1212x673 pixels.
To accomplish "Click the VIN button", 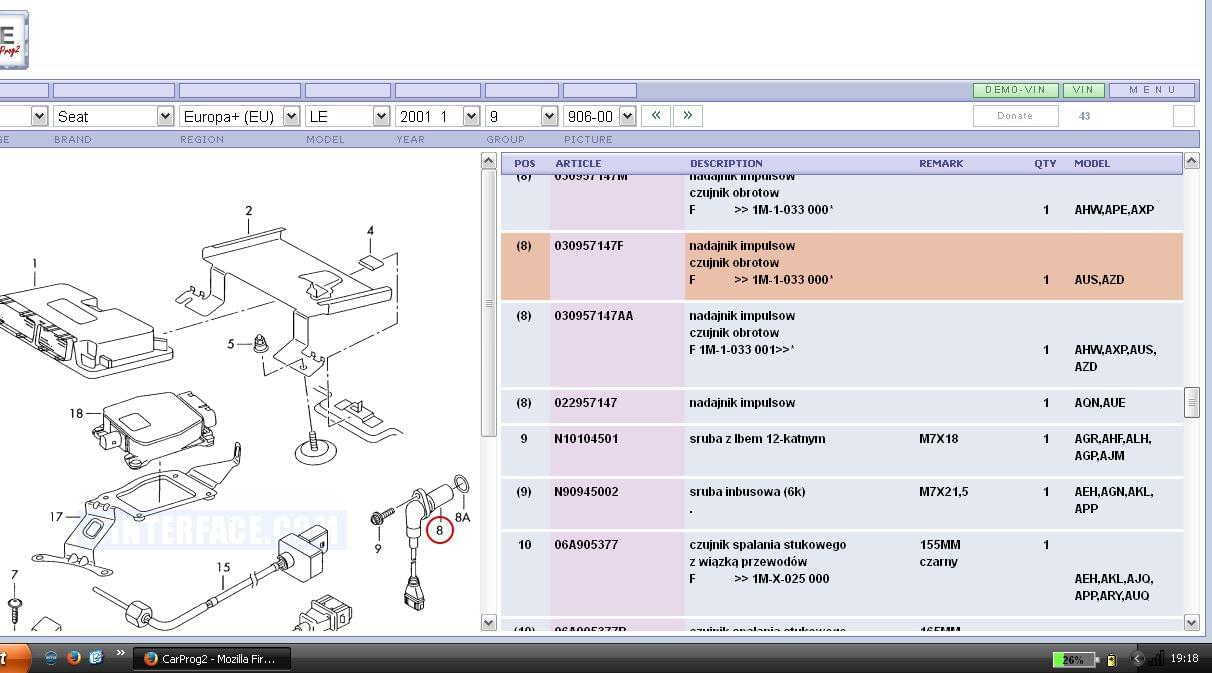I will [x=1084, y=90].
